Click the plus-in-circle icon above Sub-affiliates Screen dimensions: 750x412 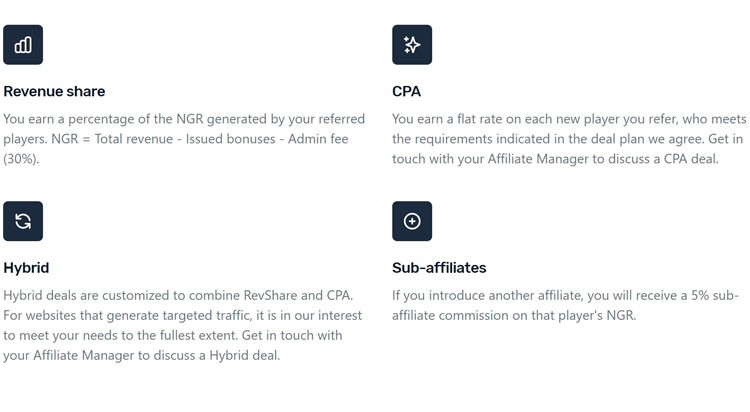[412, 221]
